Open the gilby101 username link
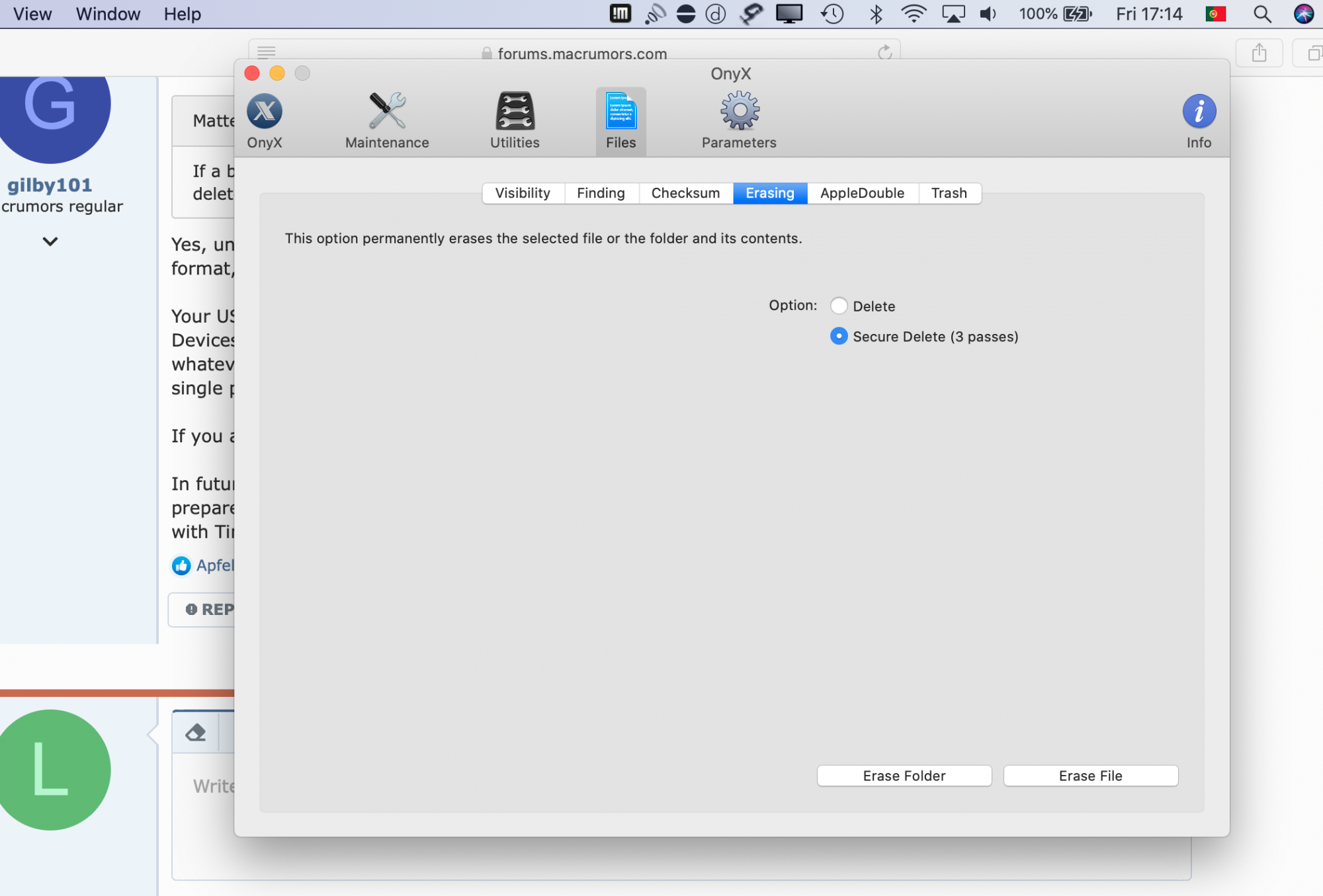This screenshot has height=896, width=1323. point(50,185)
